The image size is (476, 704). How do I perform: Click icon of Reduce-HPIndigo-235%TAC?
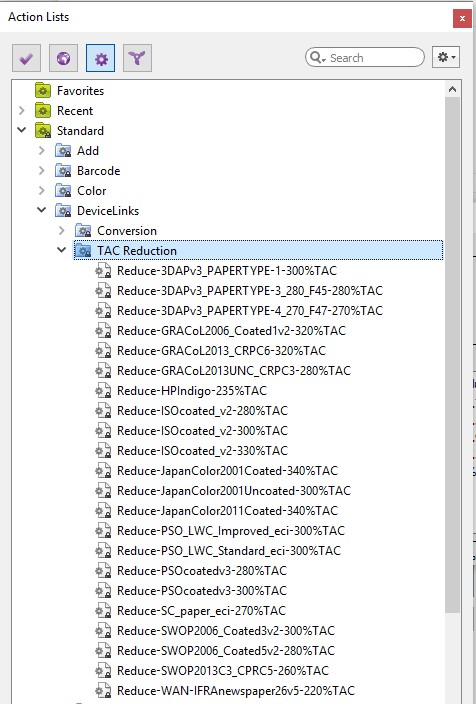coord(103,391)
